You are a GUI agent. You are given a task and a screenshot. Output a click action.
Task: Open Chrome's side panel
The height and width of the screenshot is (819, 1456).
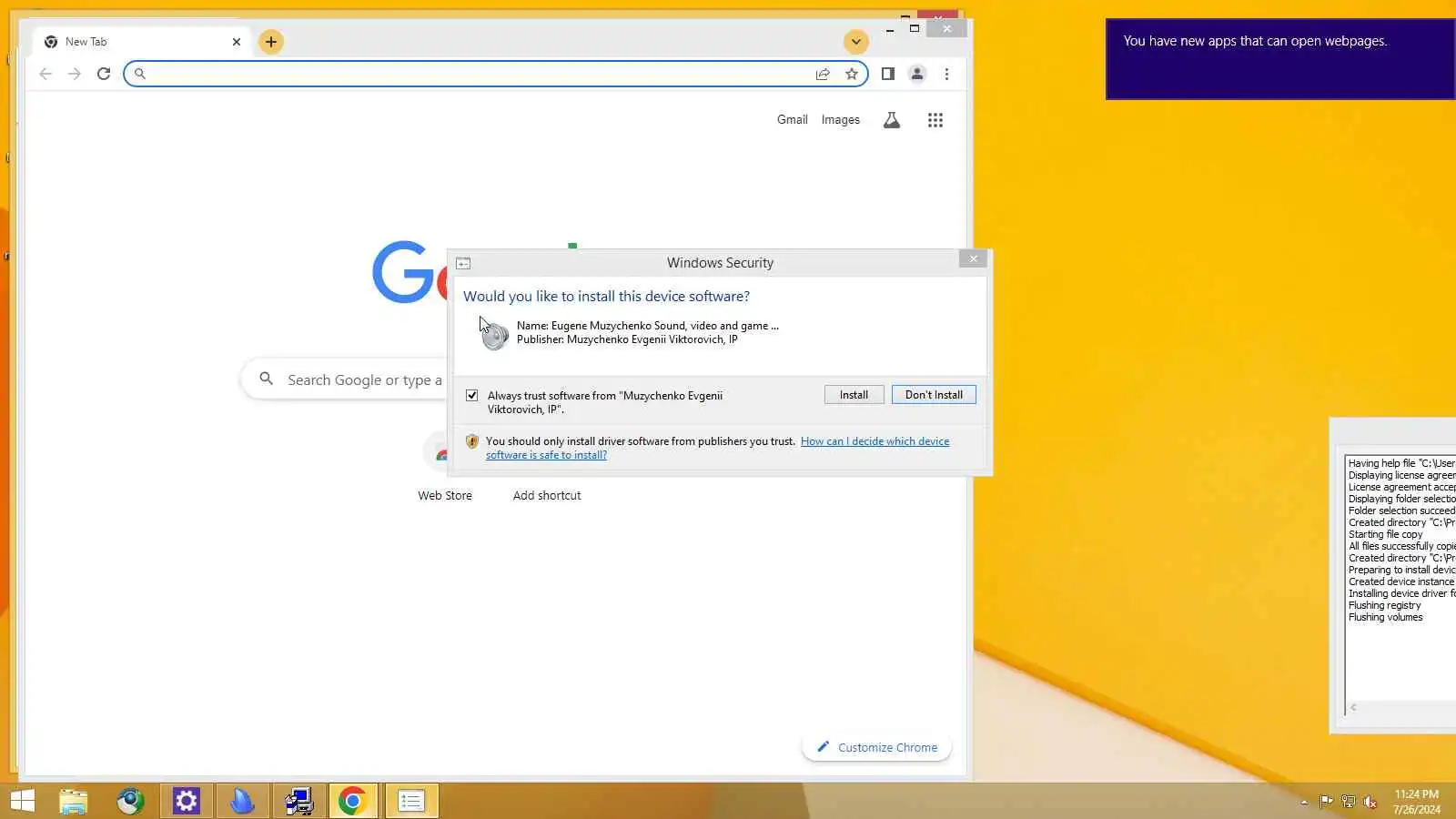click(888, 74)
